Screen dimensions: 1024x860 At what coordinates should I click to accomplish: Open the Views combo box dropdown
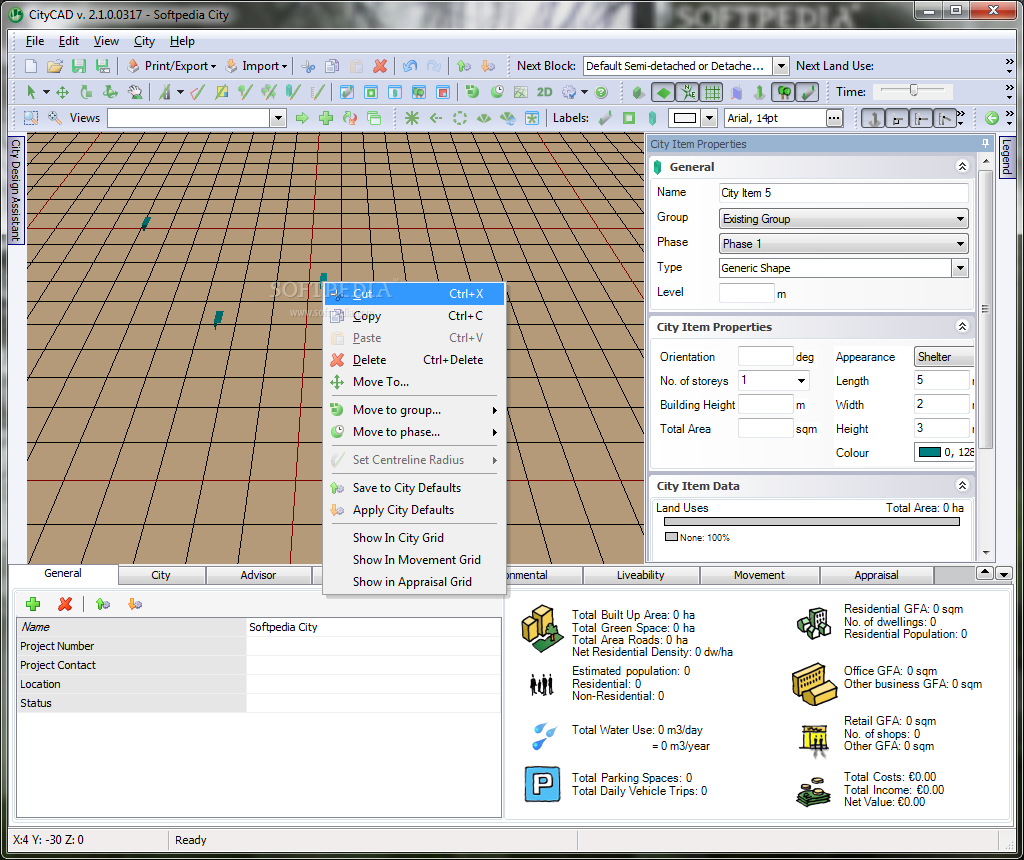[278, 118]
